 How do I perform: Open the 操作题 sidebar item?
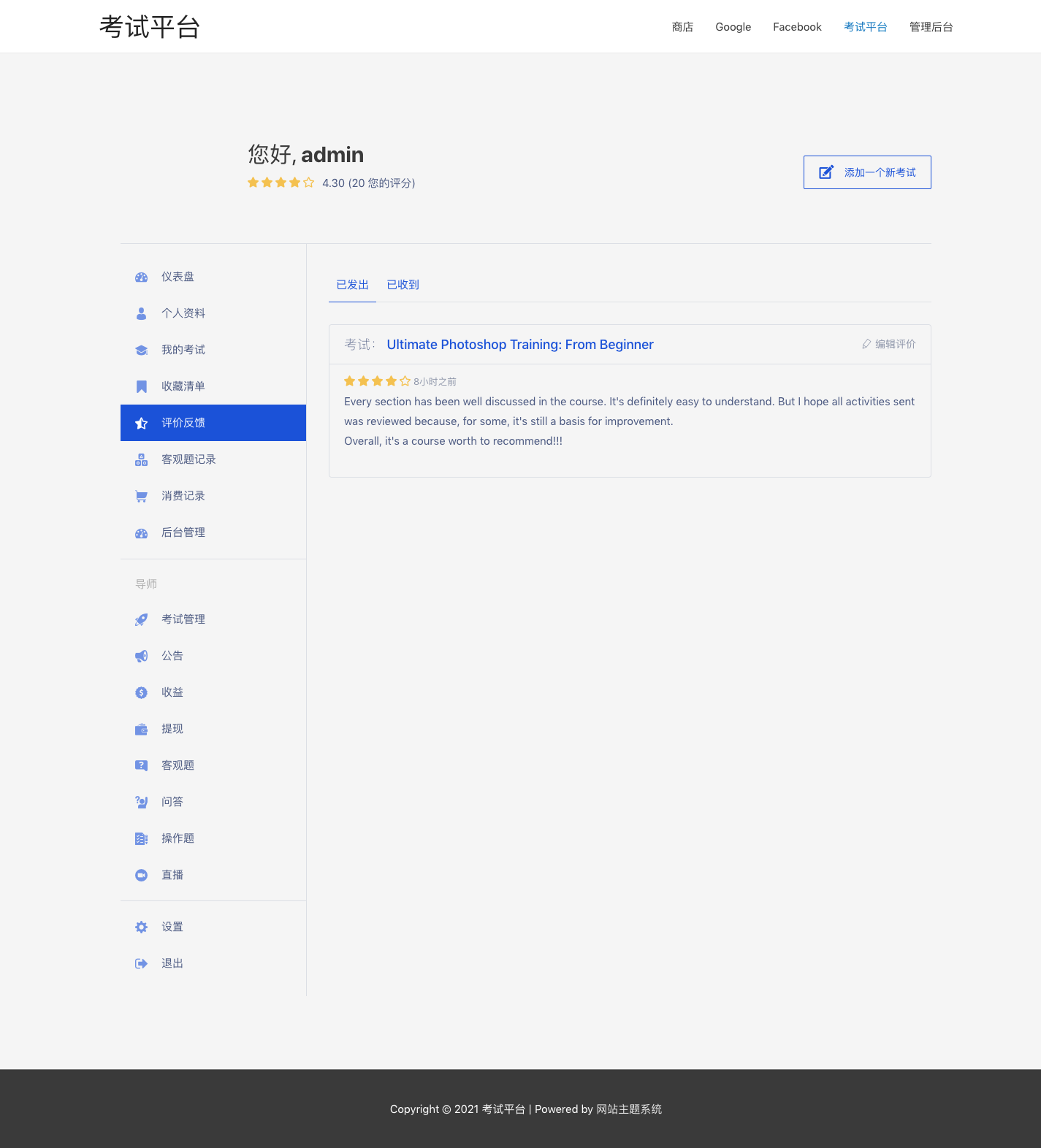[x=213, y=838]
